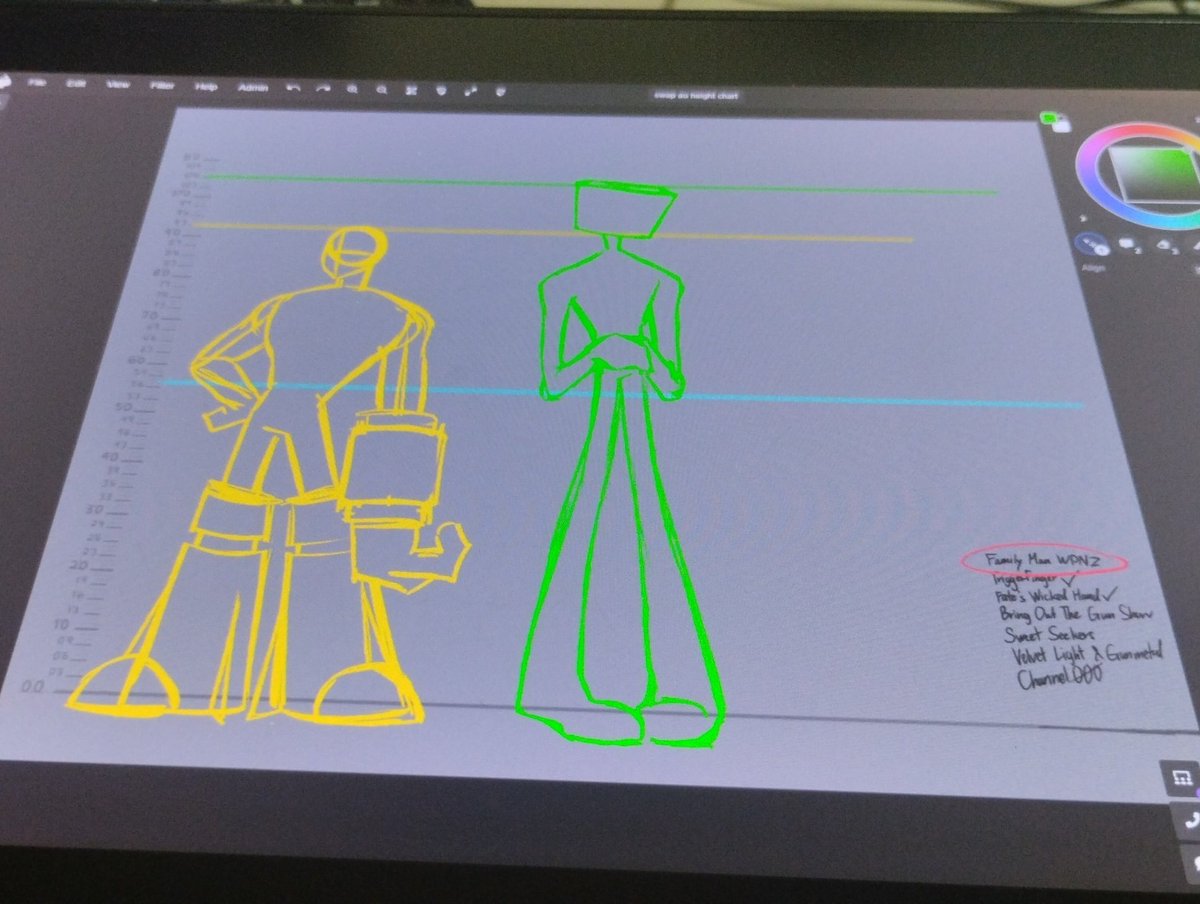1200x904 pixels.
Task: Open the Filter menu
Action: tap(162, 85)
